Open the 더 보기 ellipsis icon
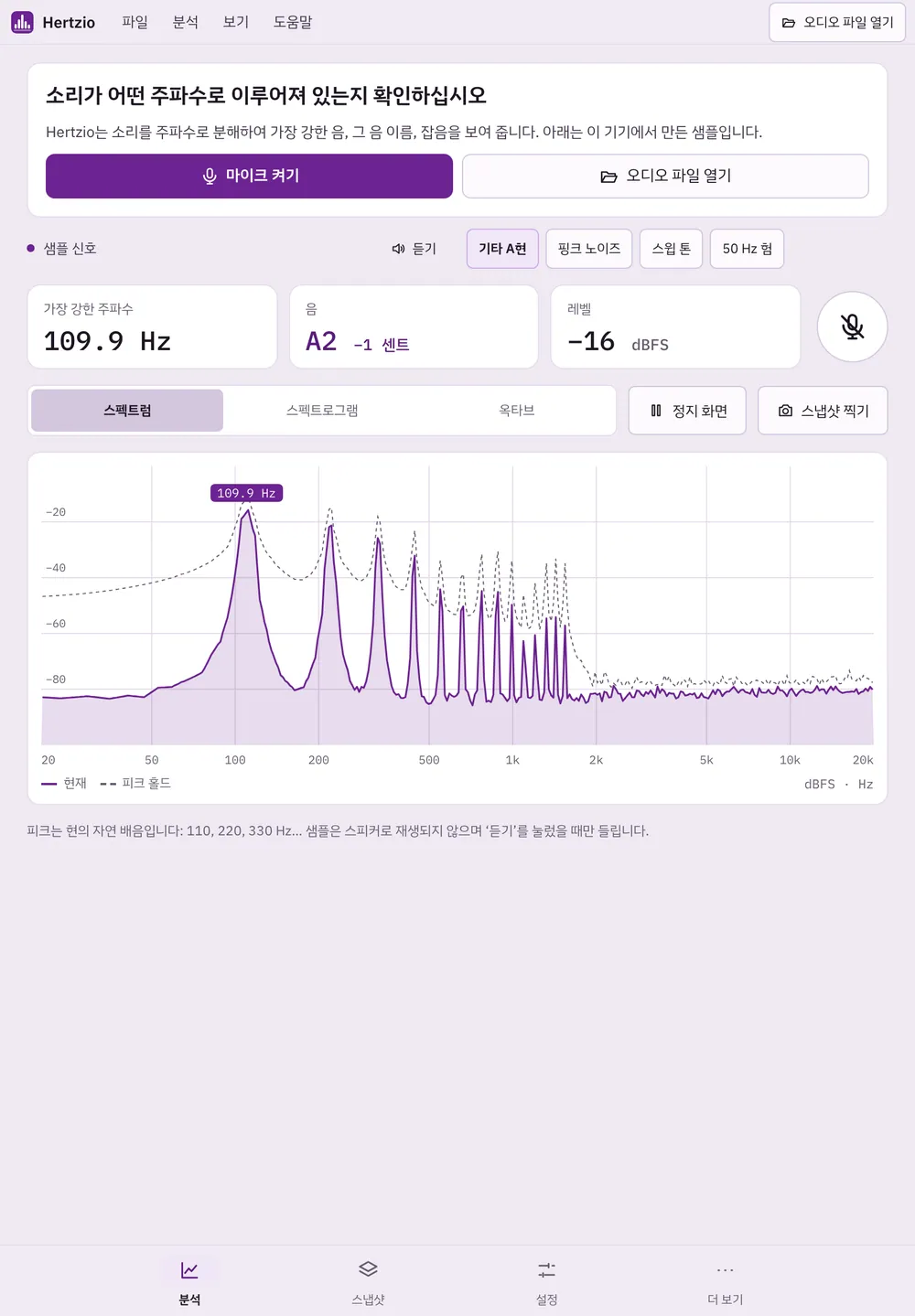 (725, 1269)
